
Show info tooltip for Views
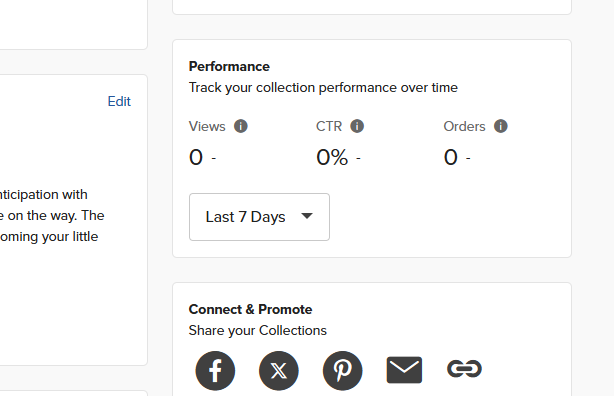[241, 126]
